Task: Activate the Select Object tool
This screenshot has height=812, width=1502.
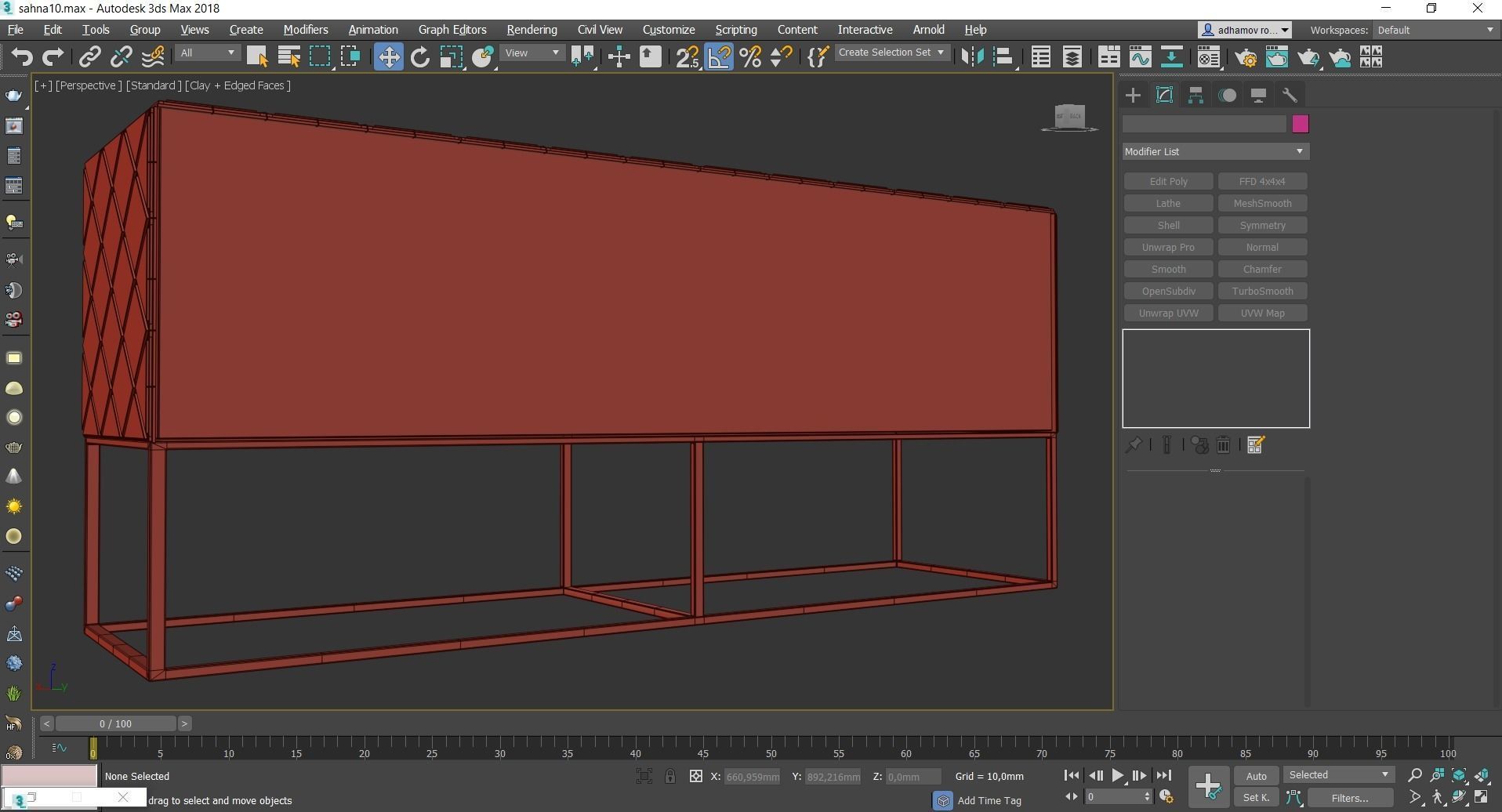Action: [257, 57]
